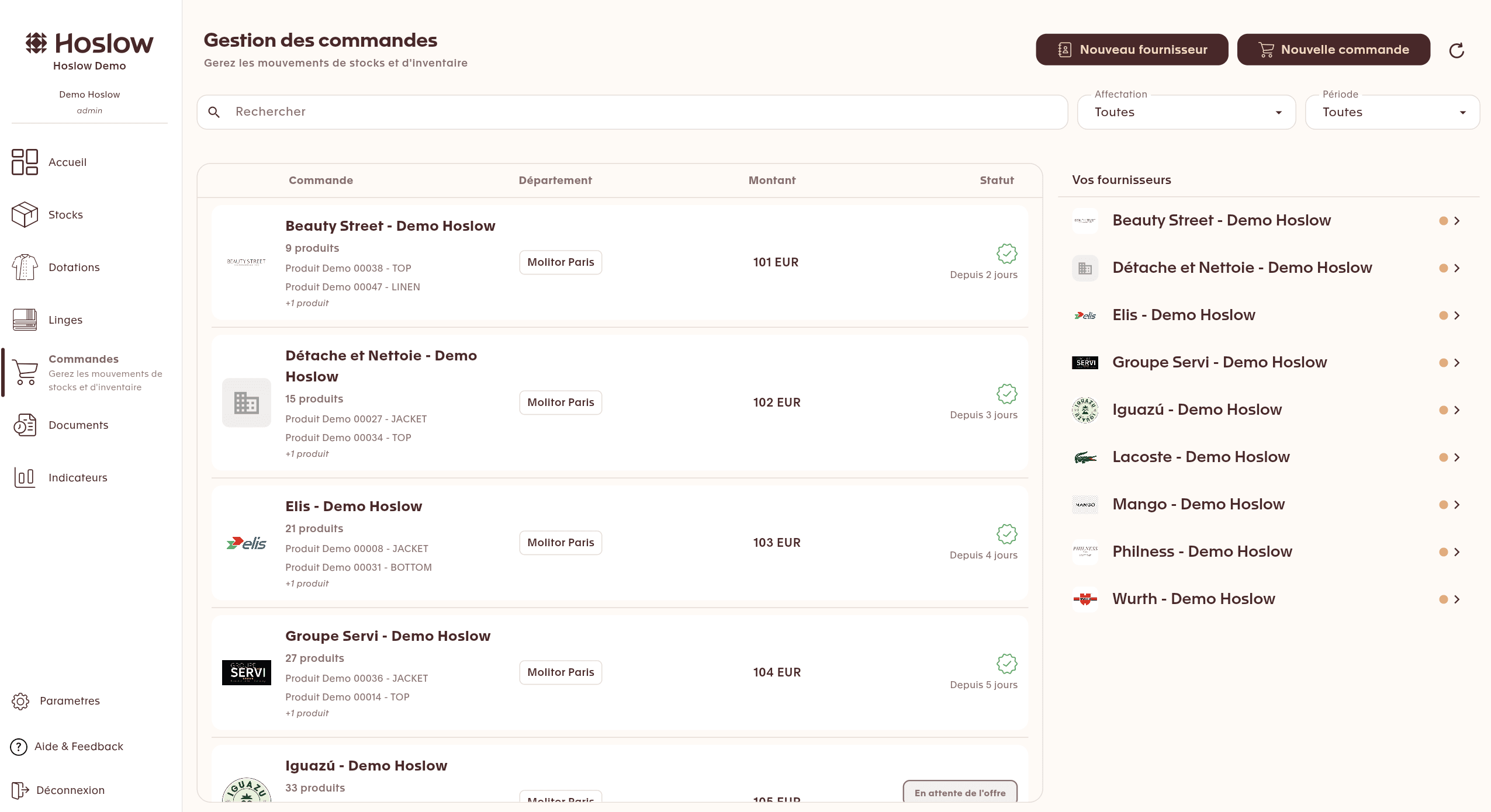Open Déconnexion link
Image resolution: width=1491 pixels, height=812 pixels.
coord(70,790)
